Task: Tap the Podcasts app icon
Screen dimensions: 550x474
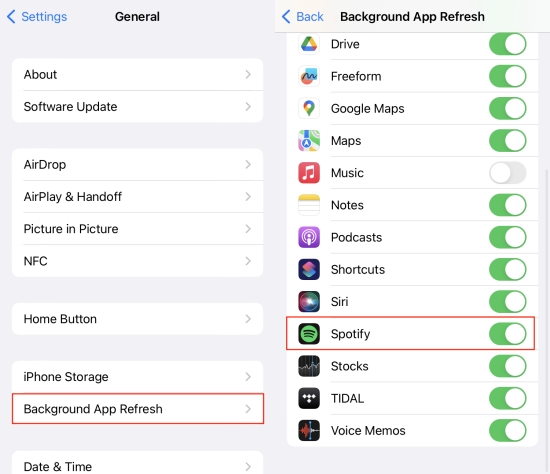Action: tap(309, 237)
